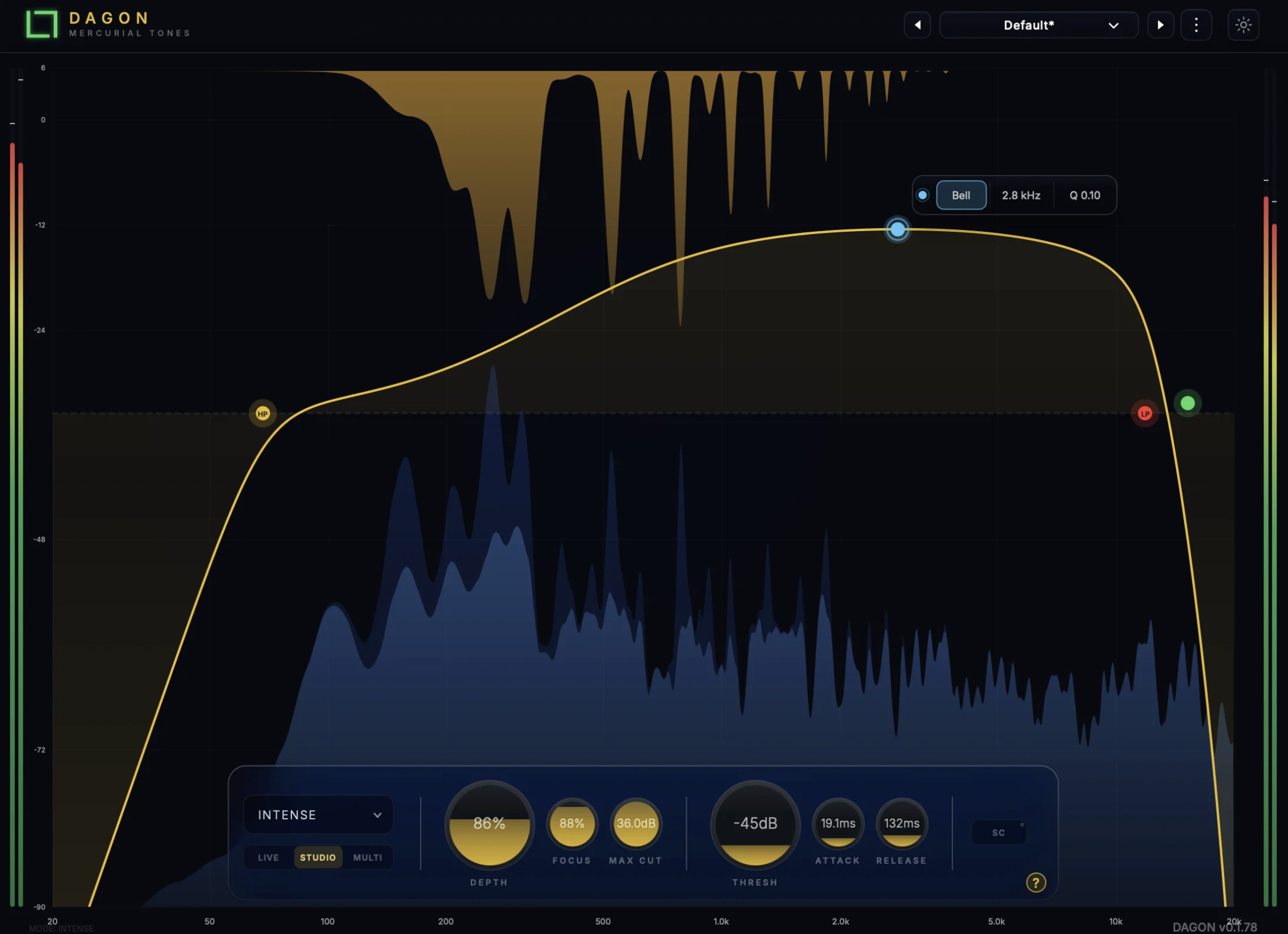
Task: Click the input level meter on left
Action: click(x=16, y=489)
